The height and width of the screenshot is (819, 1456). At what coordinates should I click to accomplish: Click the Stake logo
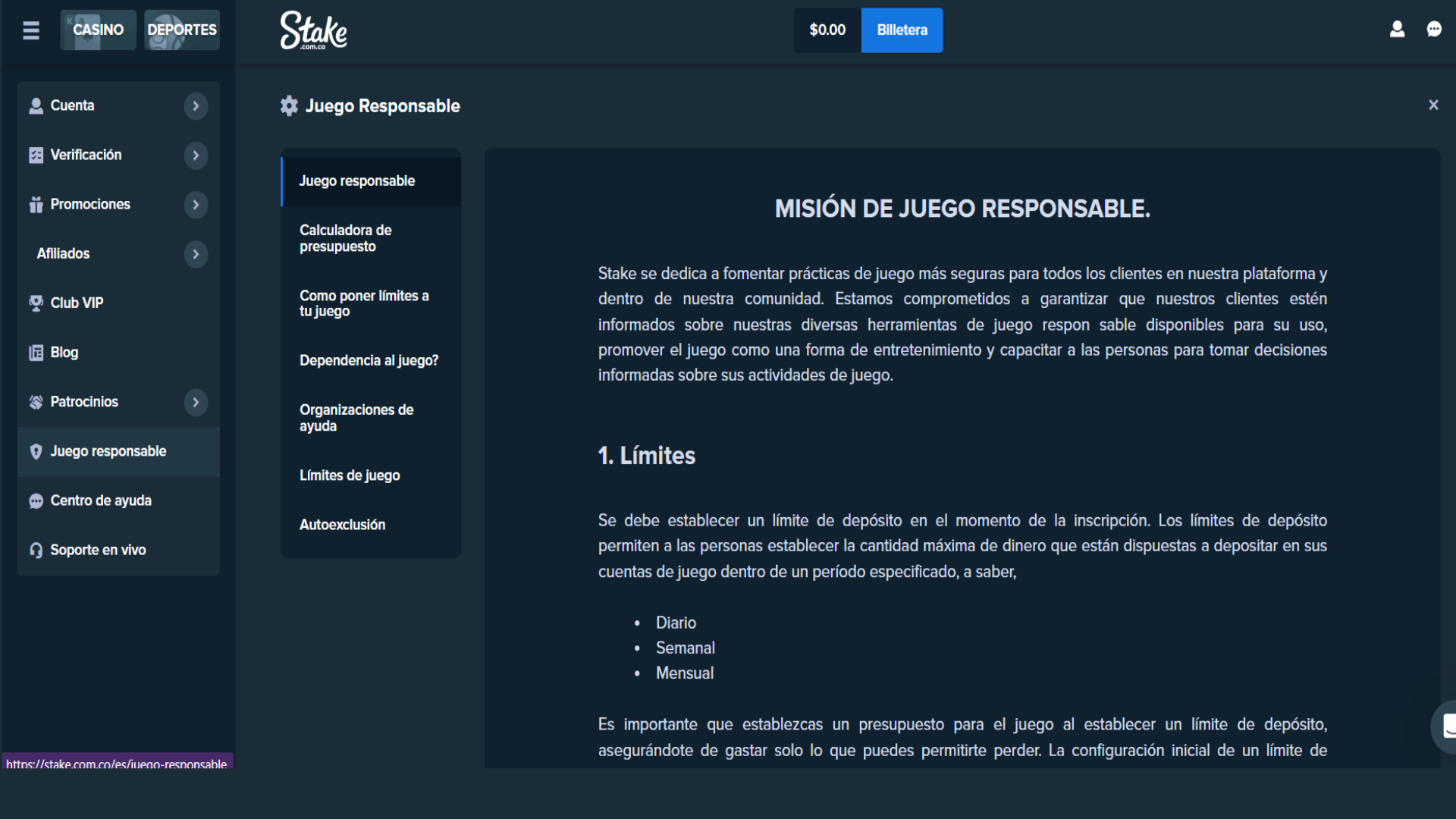(x=313, y=30)
